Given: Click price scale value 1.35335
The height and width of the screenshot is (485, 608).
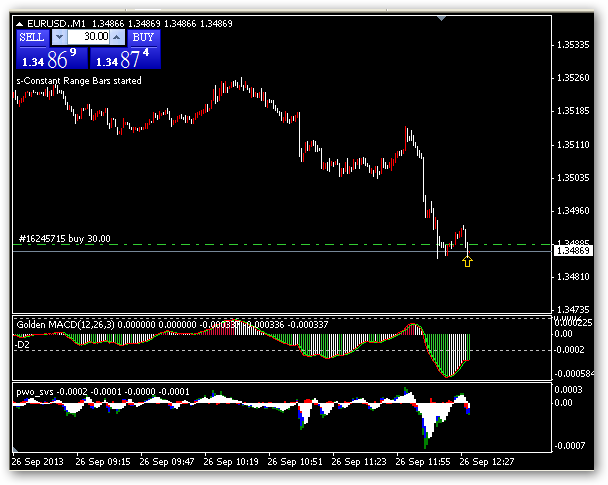Looking at the screenshot, I should [x=573, y=45].
